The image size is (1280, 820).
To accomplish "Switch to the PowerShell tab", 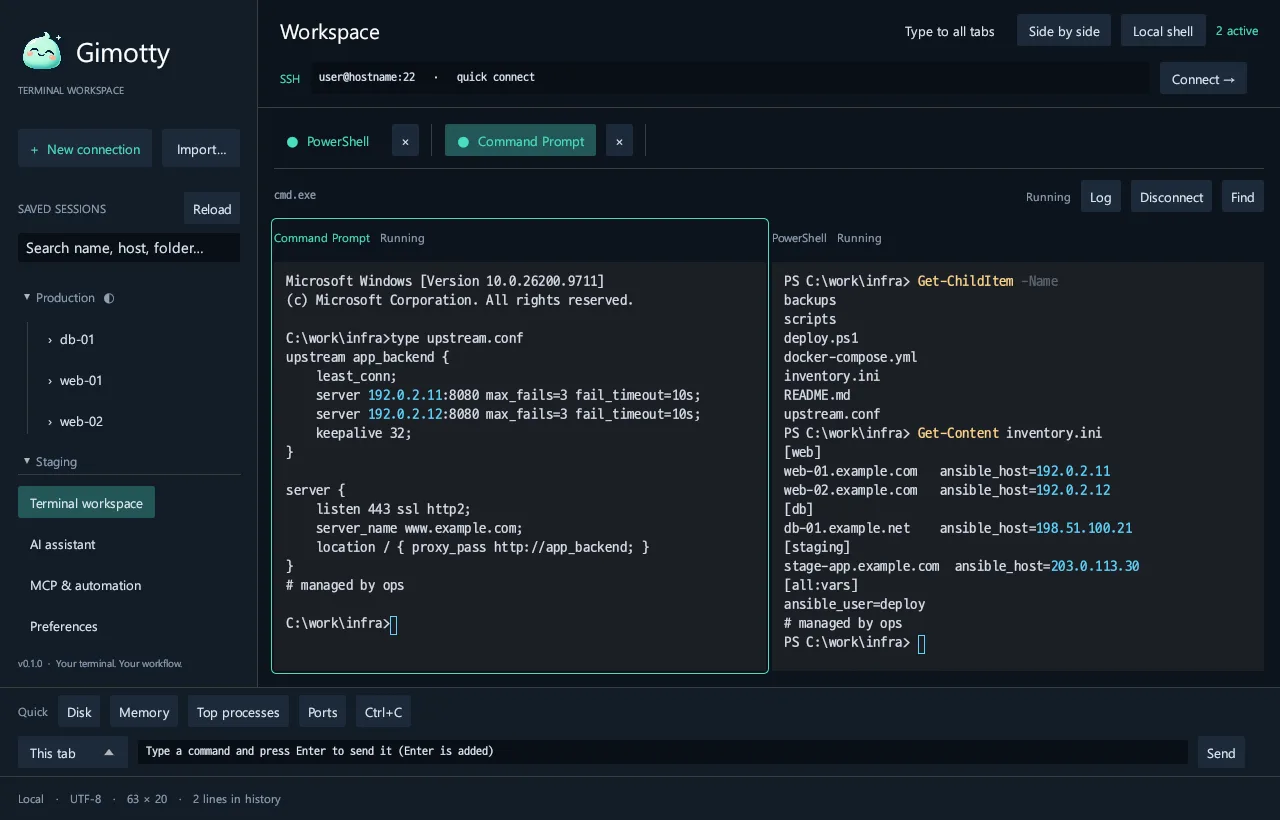I will pos(328,141).
